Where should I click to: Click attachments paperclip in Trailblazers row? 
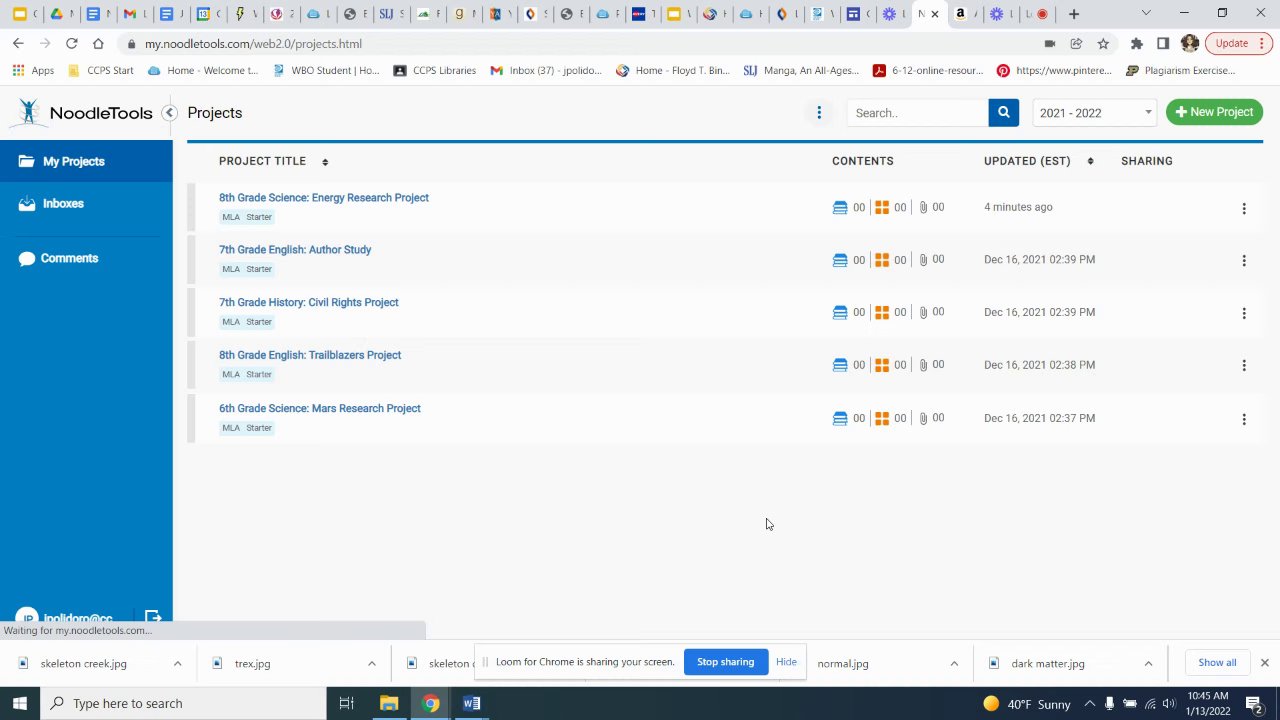tap(923, 365)
